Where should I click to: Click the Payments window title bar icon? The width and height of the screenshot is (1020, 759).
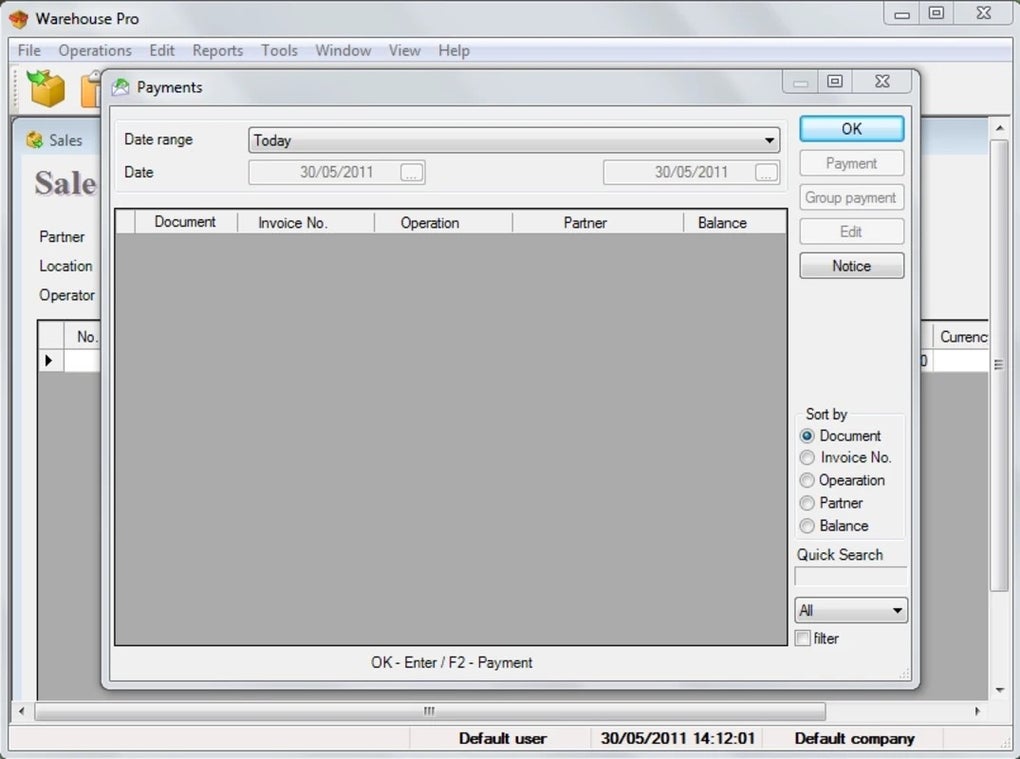[x=121, y=87]
